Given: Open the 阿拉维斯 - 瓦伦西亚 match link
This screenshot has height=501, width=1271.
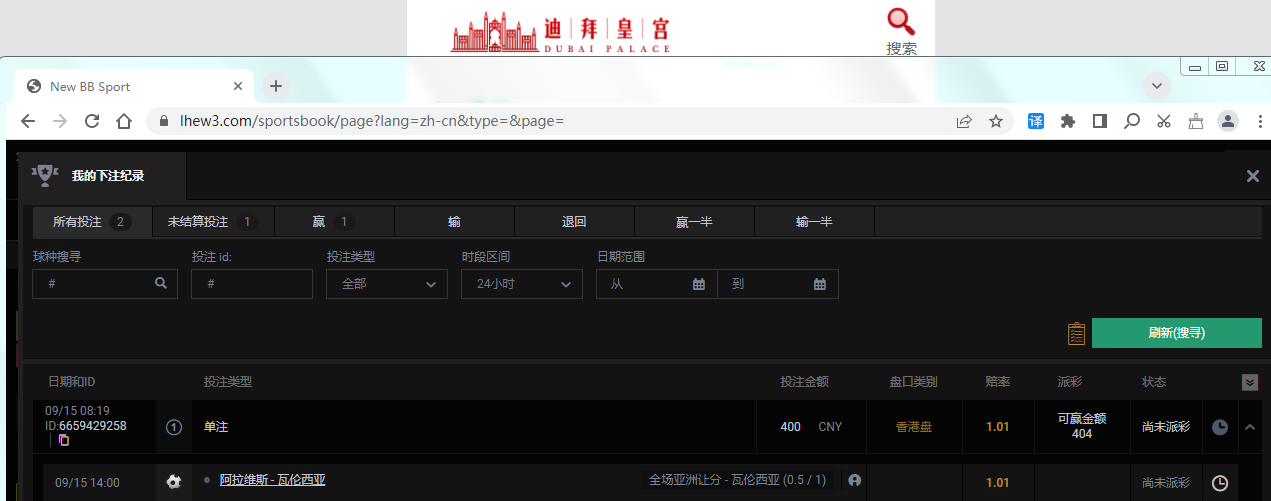Looking at the screenshot, I should click(x=272, y=480).
